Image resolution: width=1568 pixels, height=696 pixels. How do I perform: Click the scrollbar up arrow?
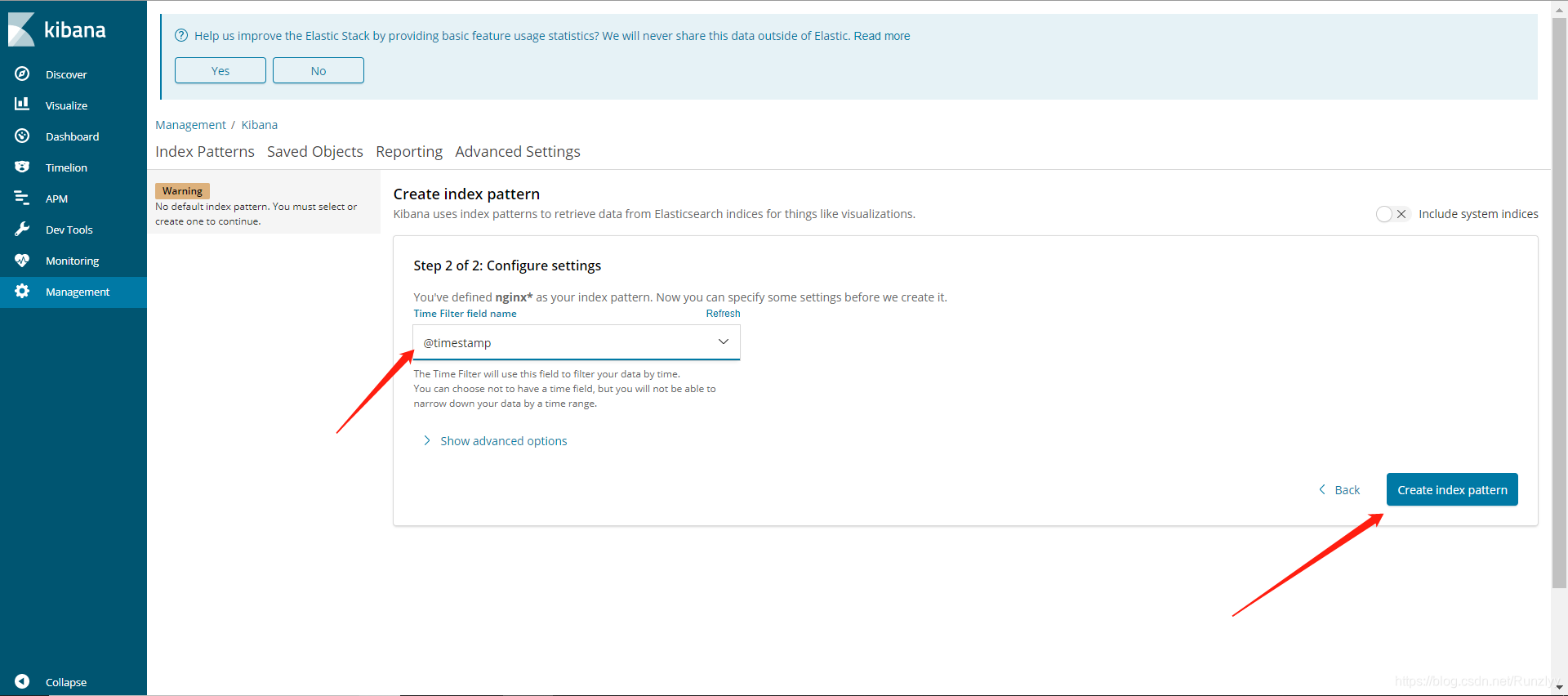1559,8
